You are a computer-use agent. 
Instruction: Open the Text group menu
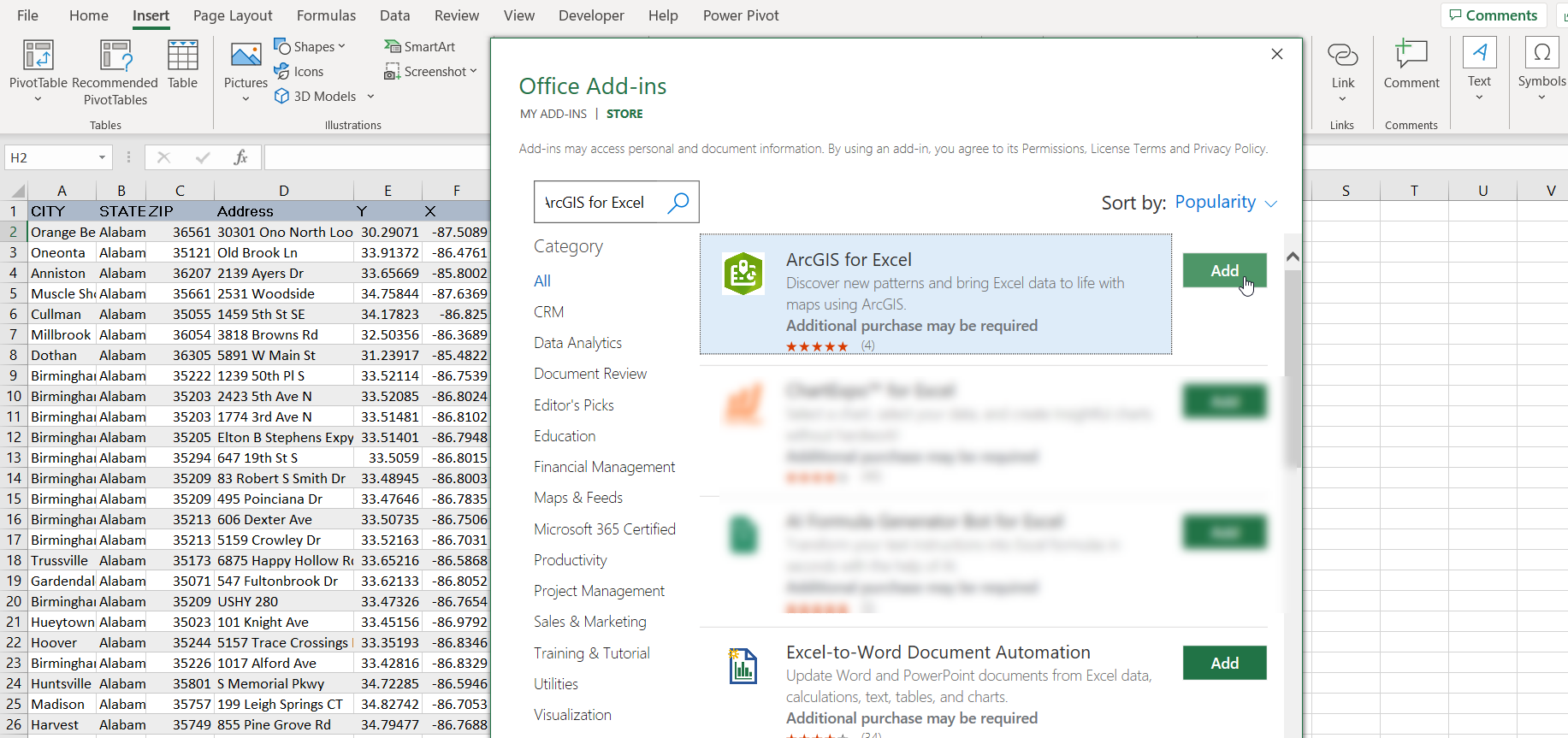pos(1479,69)
